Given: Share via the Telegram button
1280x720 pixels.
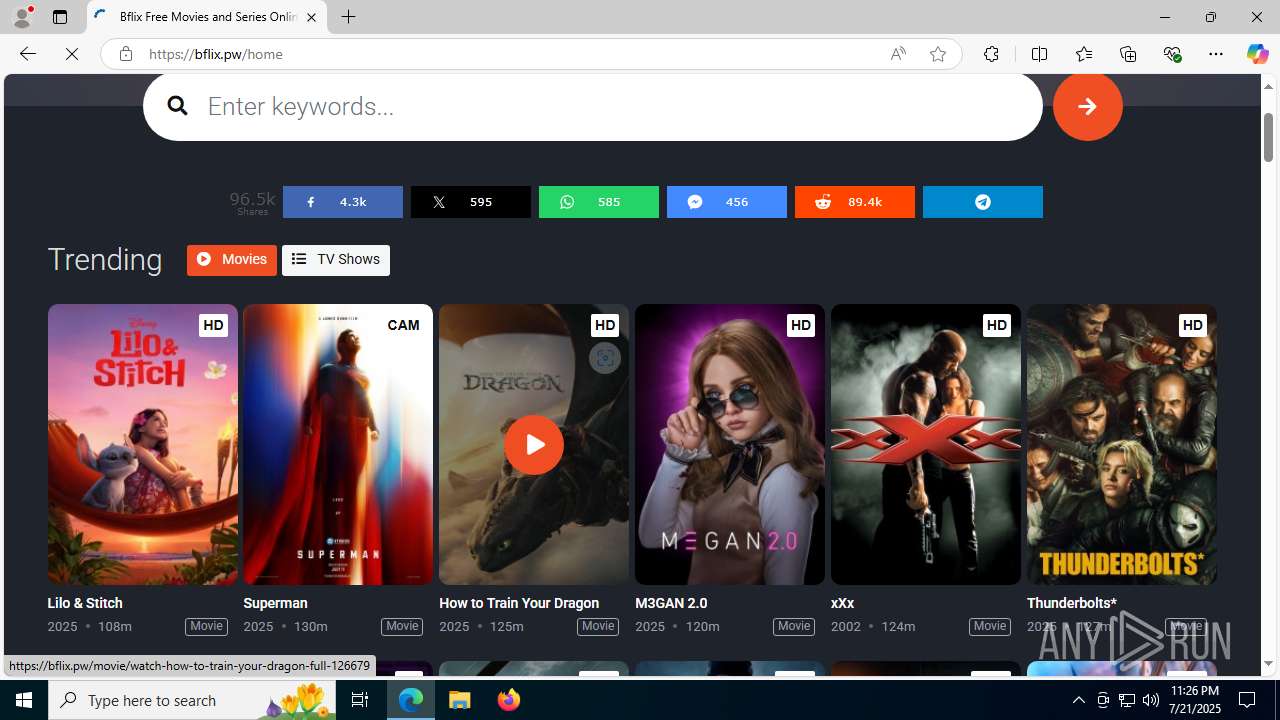Looking at the screenshot, I should 982,202.
